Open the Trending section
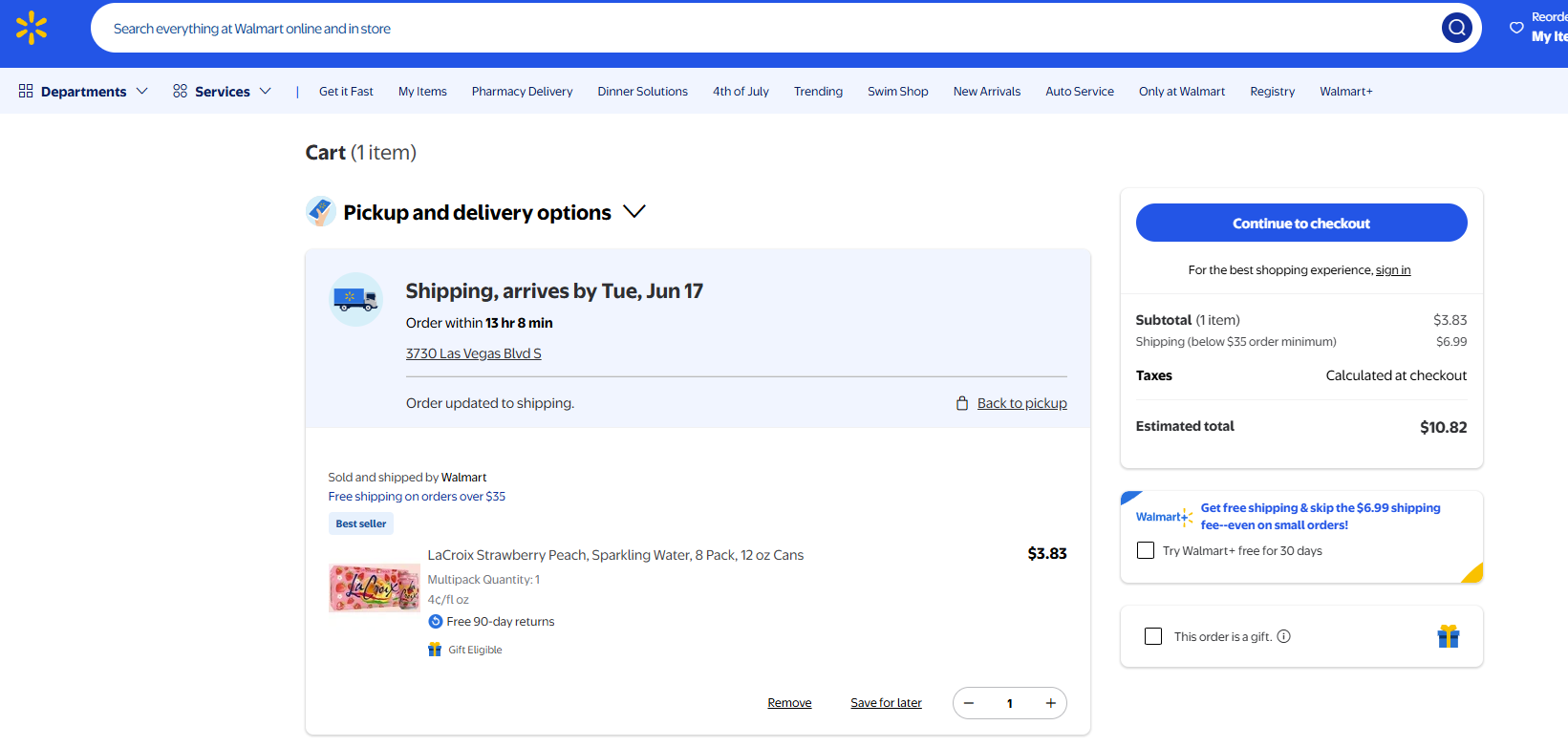 point(818,92)
